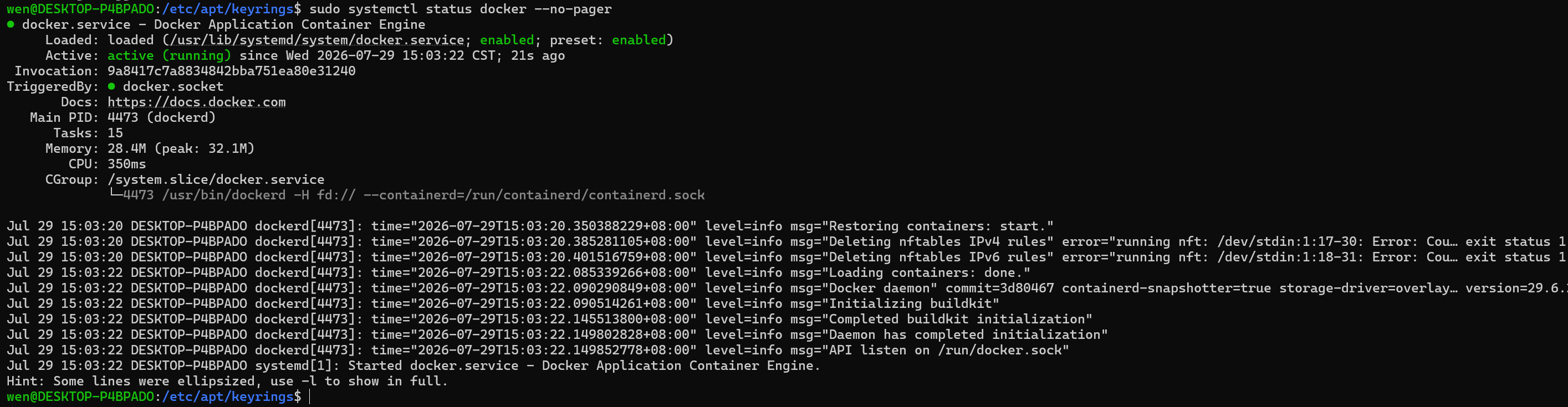Click the Main PID value "4473 (dockerd)"
The width and height of the screenshot is (1568, 407).
(x=162, y=117)
